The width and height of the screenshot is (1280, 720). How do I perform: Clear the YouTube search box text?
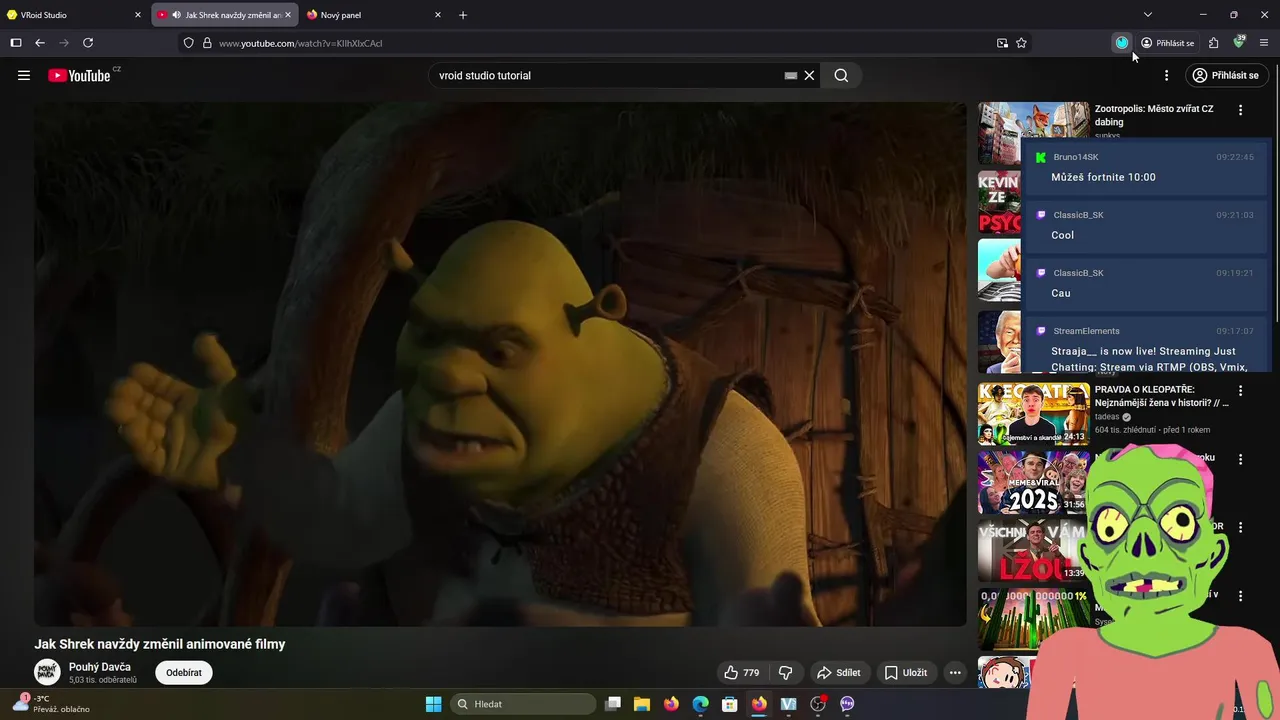point(809,75)
